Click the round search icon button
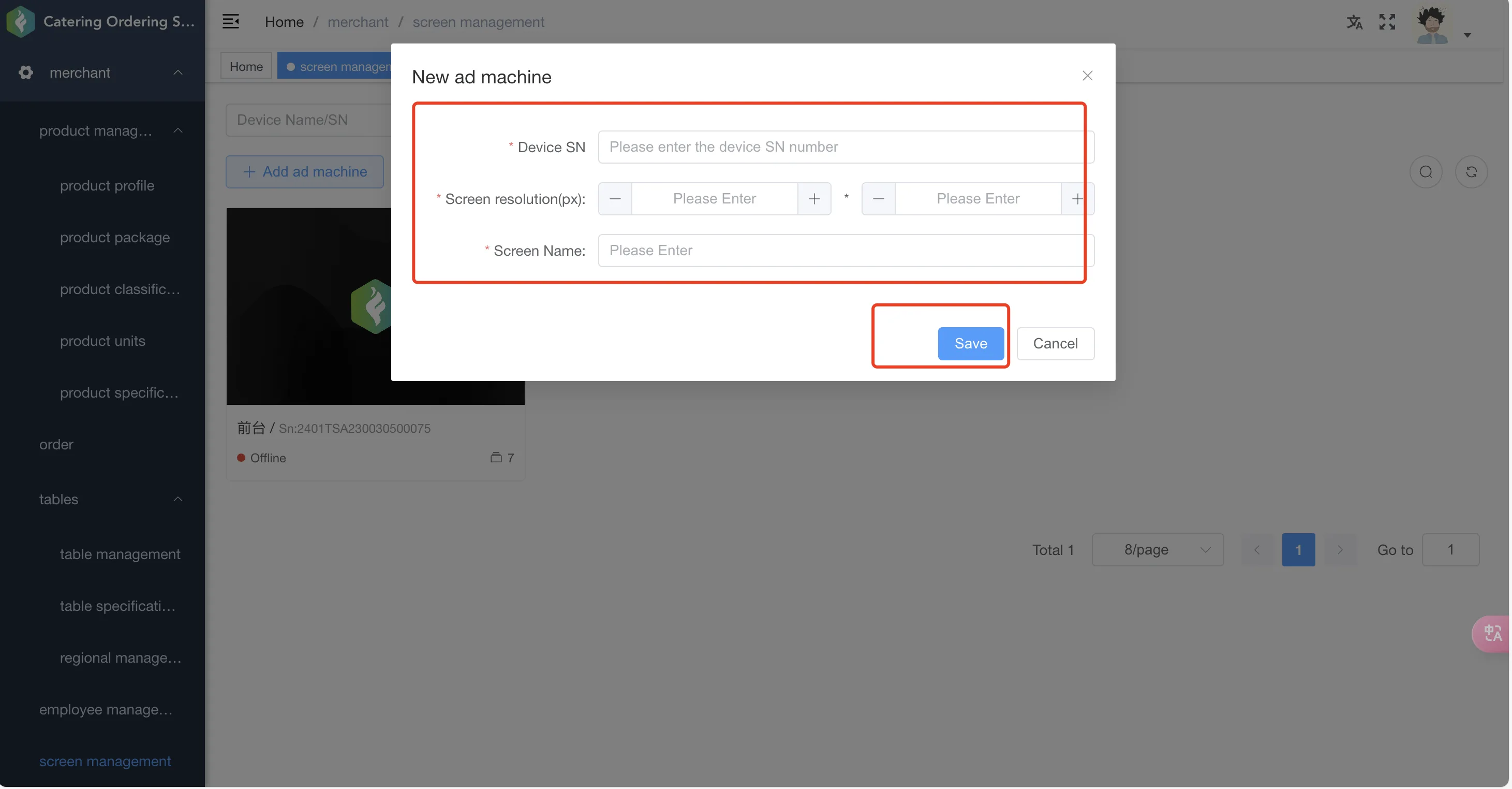 pyautogui.click(x=1426, y=171)
